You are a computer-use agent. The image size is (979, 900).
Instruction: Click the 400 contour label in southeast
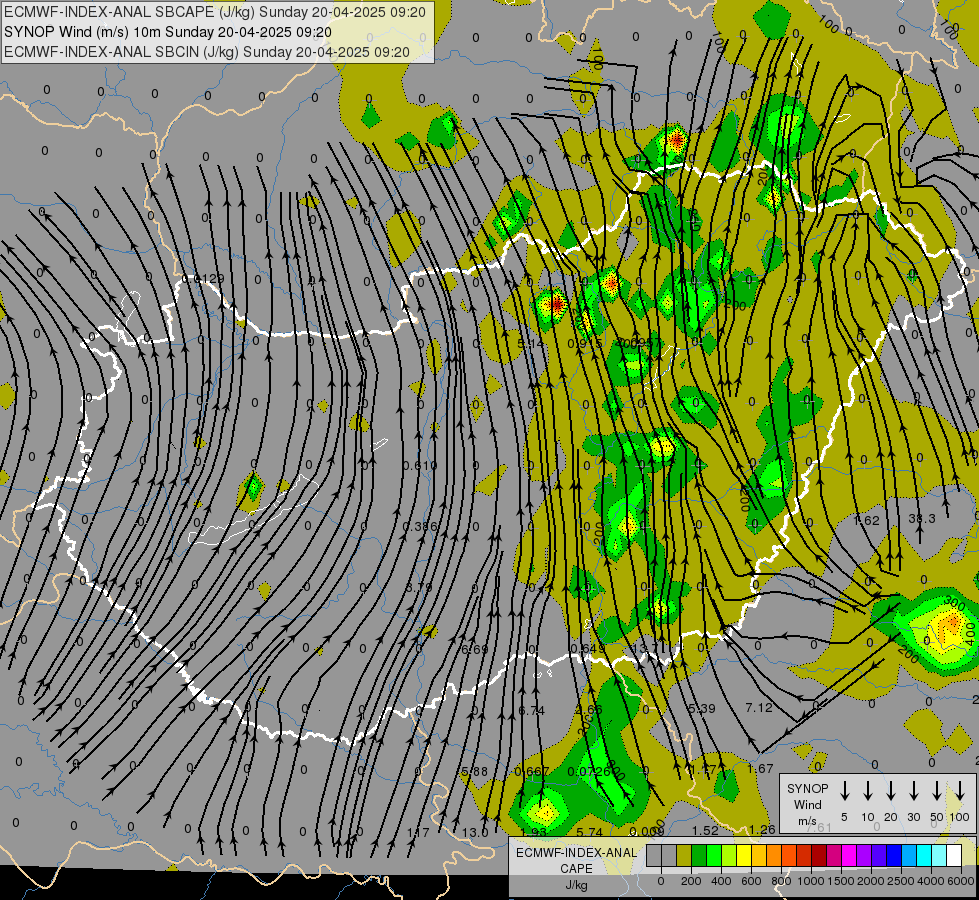click(970, 633)
